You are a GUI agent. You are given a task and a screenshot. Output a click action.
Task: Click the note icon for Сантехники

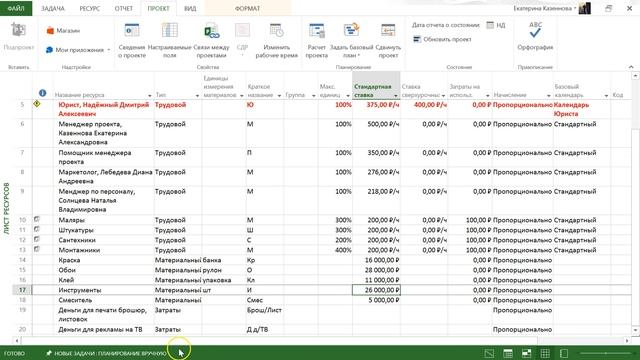[37, 239]
